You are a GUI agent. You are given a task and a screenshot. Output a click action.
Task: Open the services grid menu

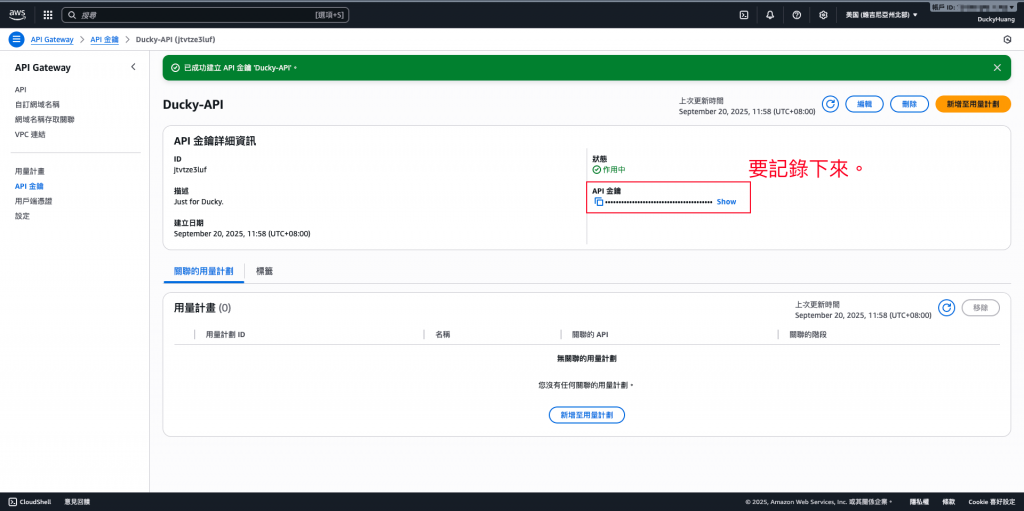click(48, 15)
